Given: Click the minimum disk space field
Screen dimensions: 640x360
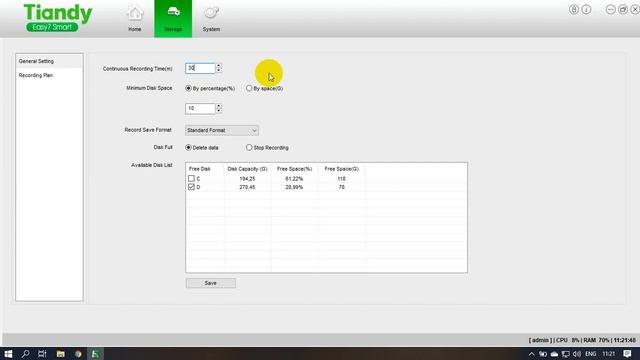Looking at the screenshot, I should point(200,109).
